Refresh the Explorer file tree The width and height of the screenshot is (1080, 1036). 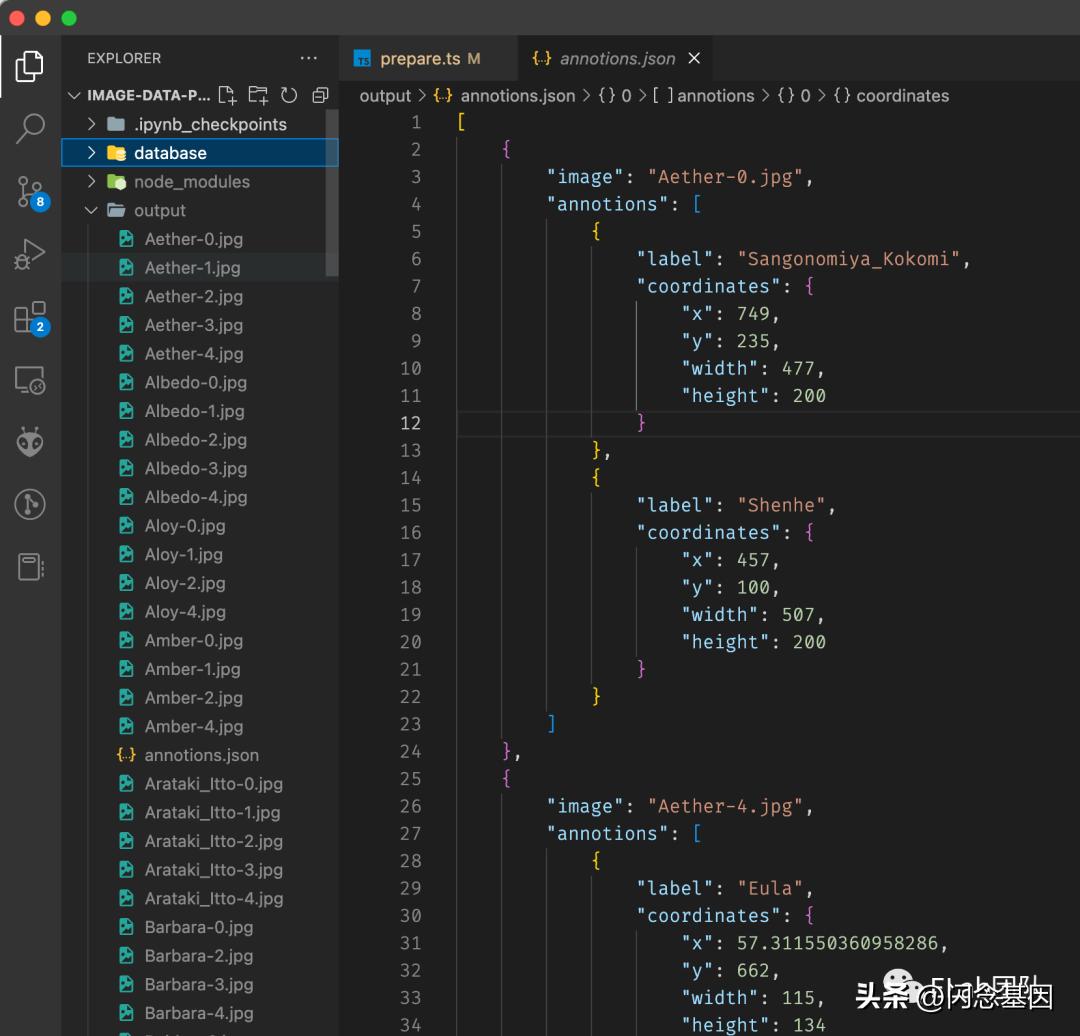pyautogui.click(x=289, y=96)
